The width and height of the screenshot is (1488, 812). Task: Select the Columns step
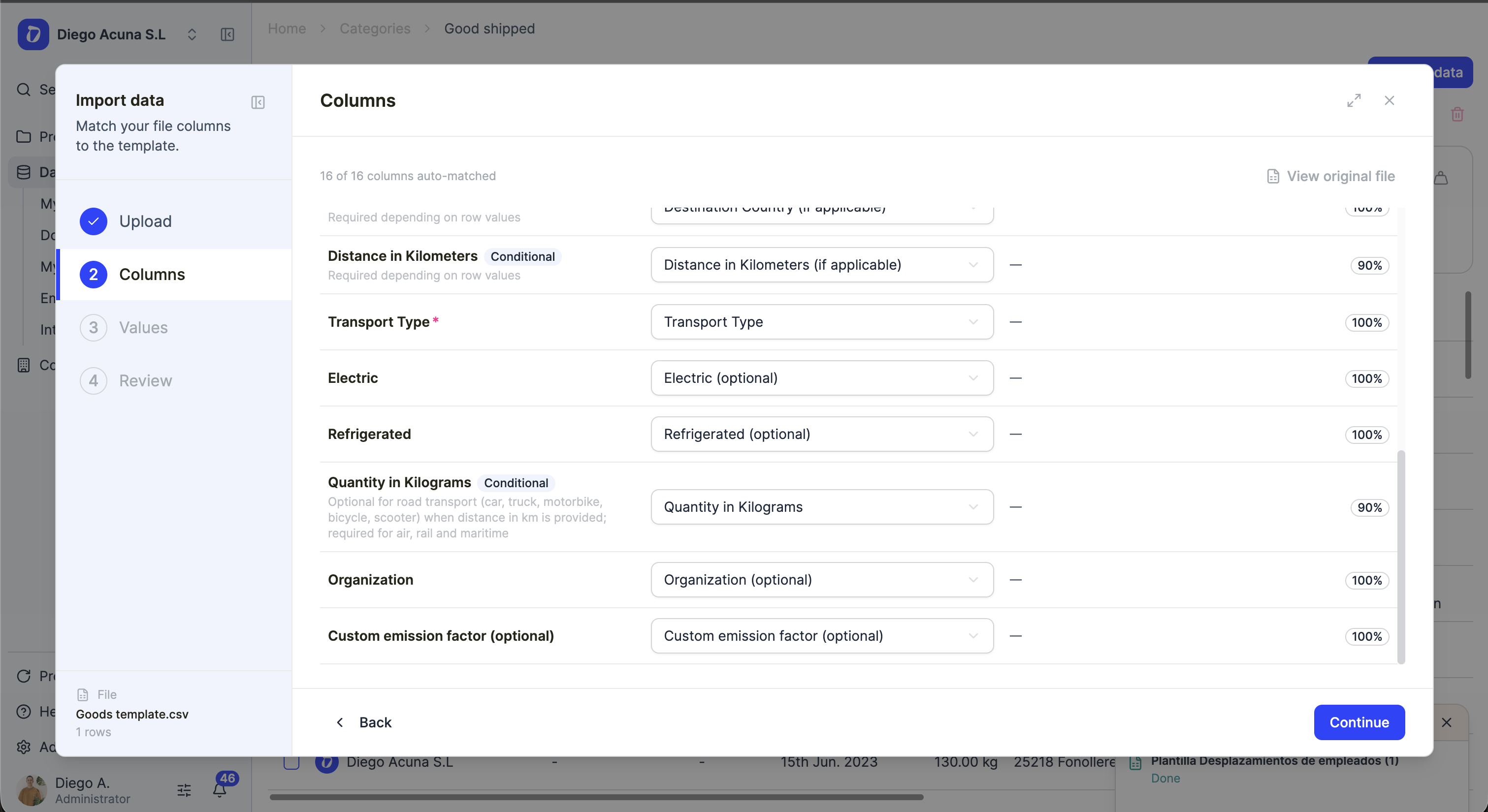point(174,274)
